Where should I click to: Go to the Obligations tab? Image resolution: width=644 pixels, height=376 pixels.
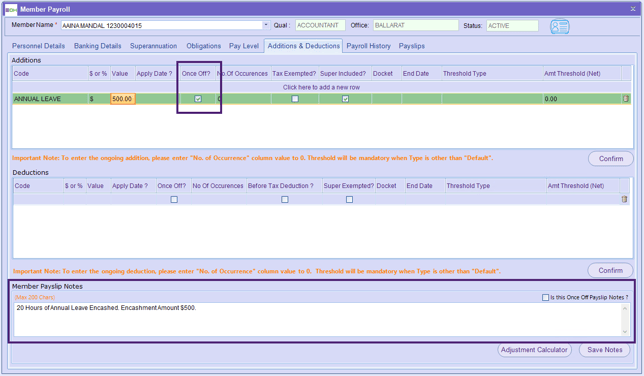(203, 46)
